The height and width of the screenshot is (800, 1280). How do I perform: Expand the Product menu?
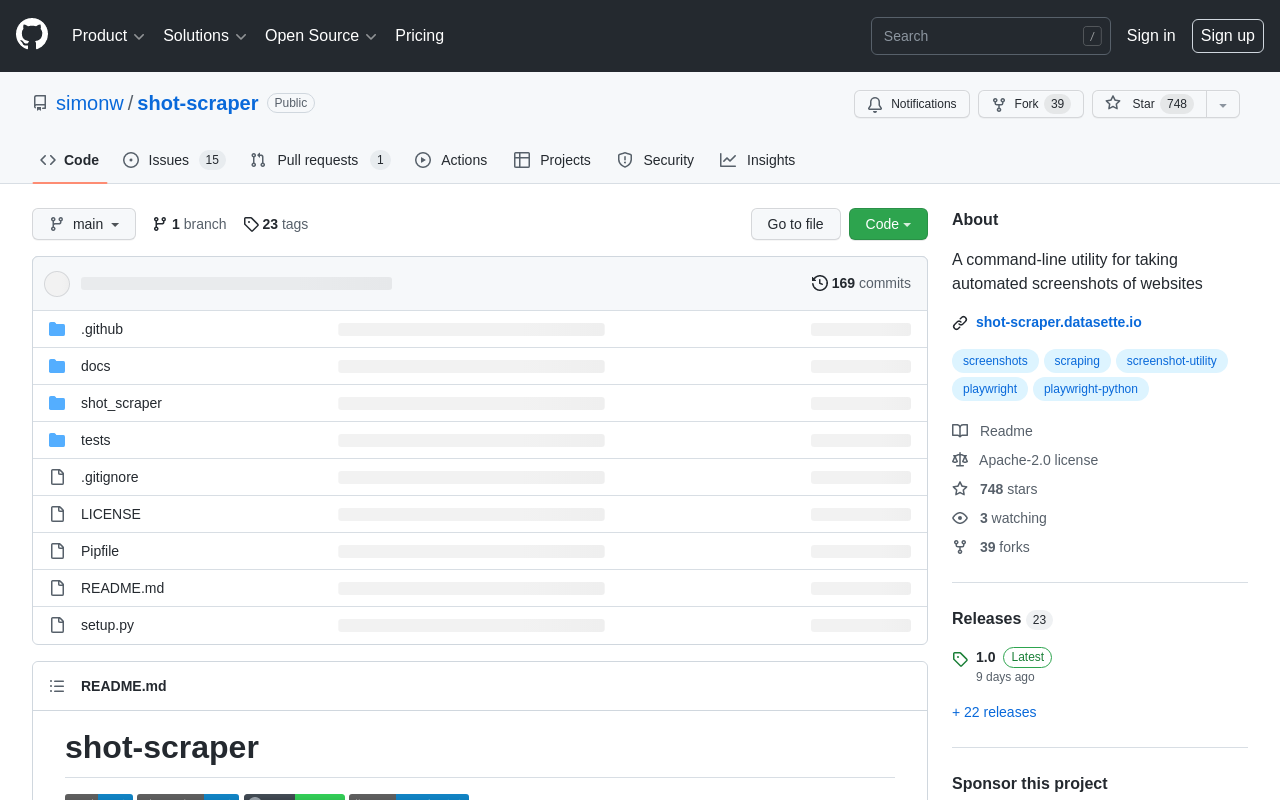pyautogui.click(x=109, y=36)
